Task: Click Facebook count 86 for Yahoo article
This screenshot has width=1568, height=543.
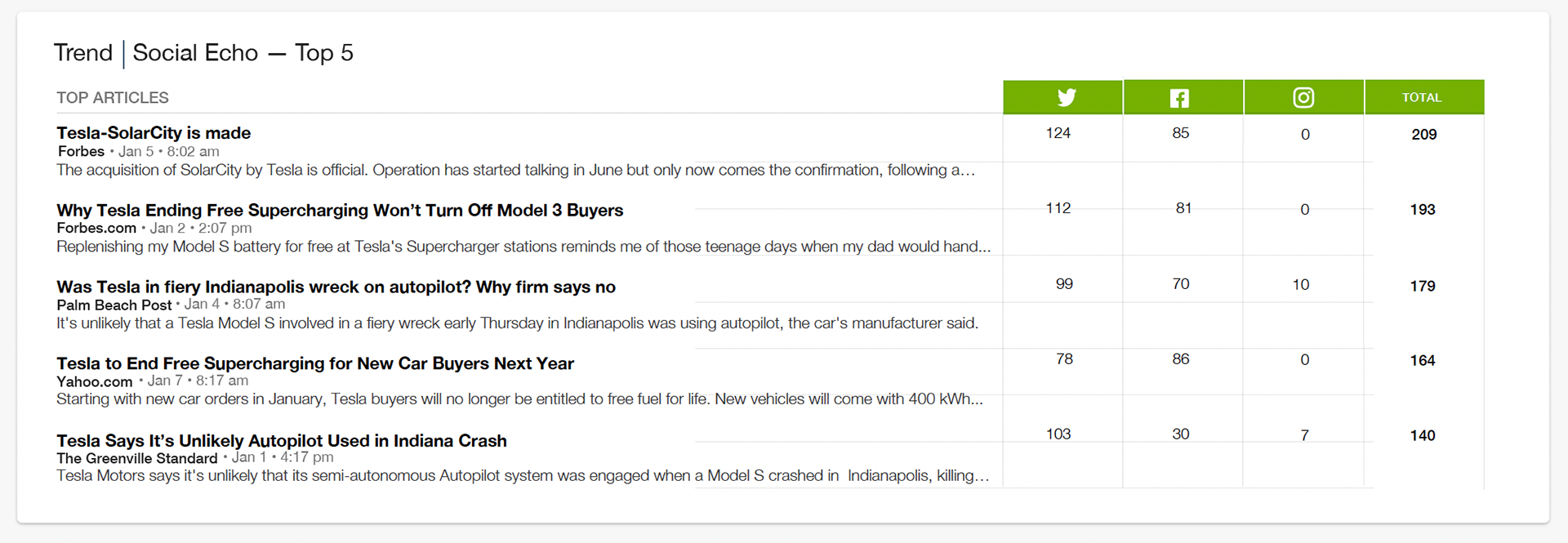Action: 1180,359
